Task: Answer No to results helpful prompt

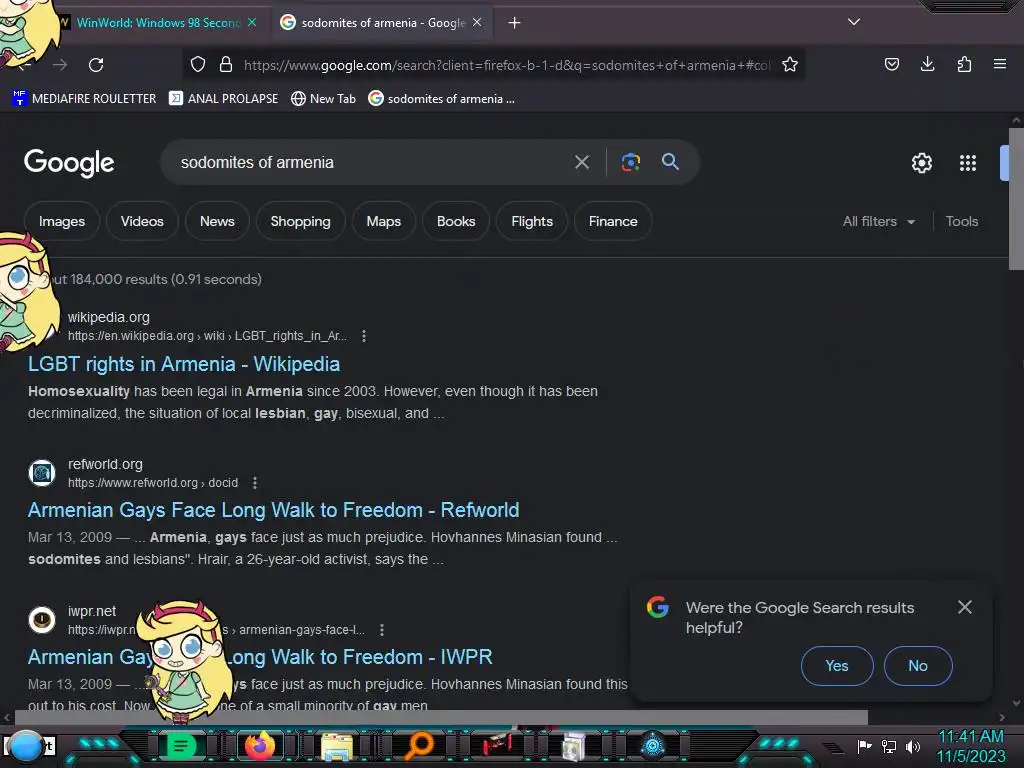Action: pos(918,665)
